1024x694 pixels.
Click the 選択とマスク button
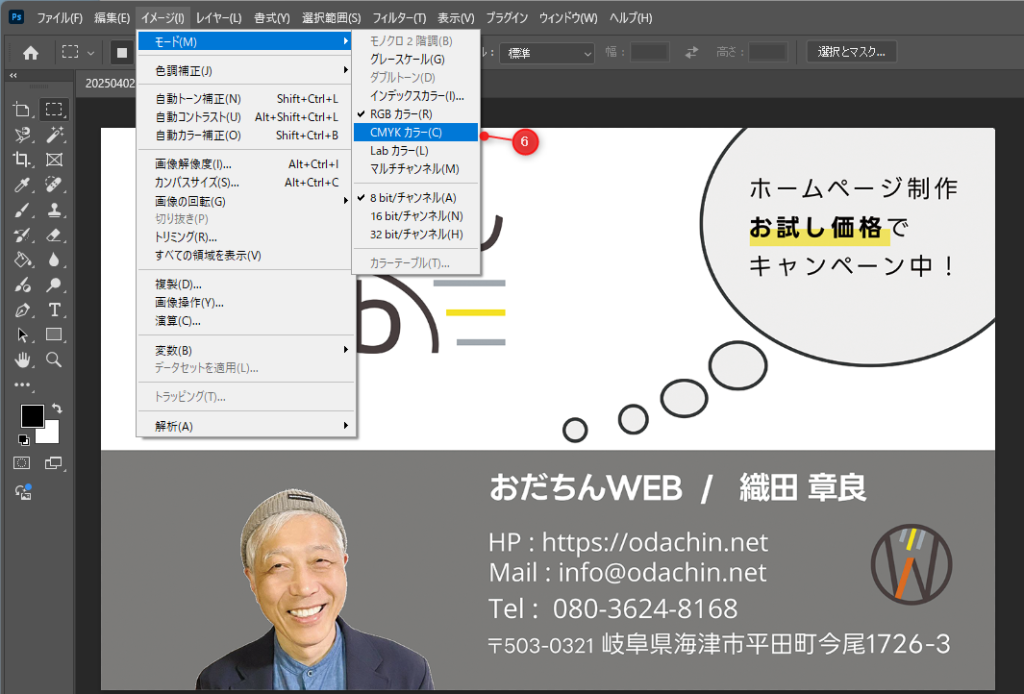(x=851, y=52)
